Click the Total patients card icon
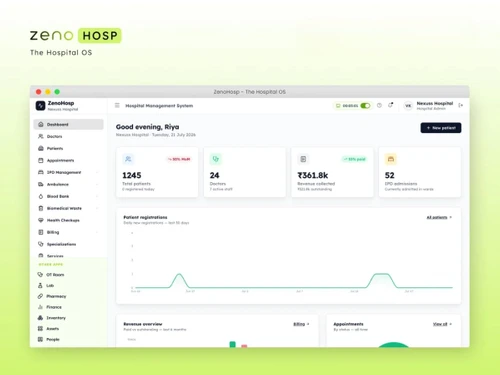The image size is (500, 375). coord(128,159)
